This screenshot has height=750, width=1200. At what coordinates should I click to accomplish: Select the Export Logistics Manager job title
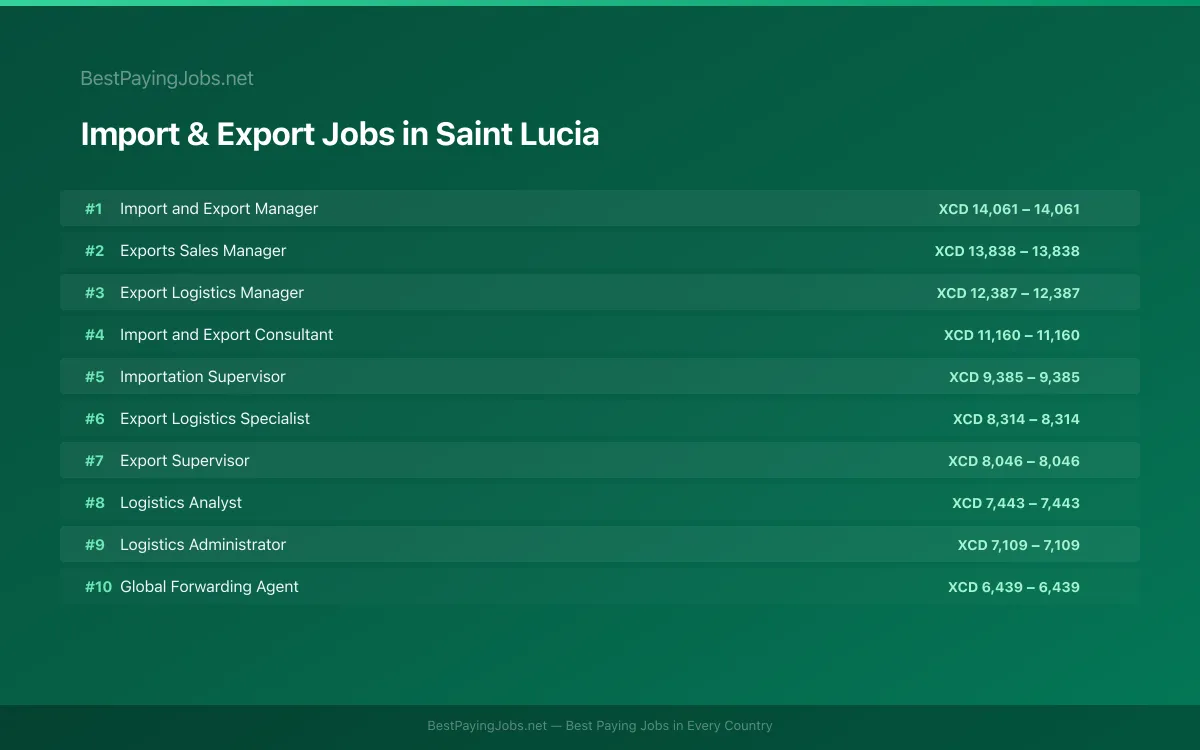[212, 293]
